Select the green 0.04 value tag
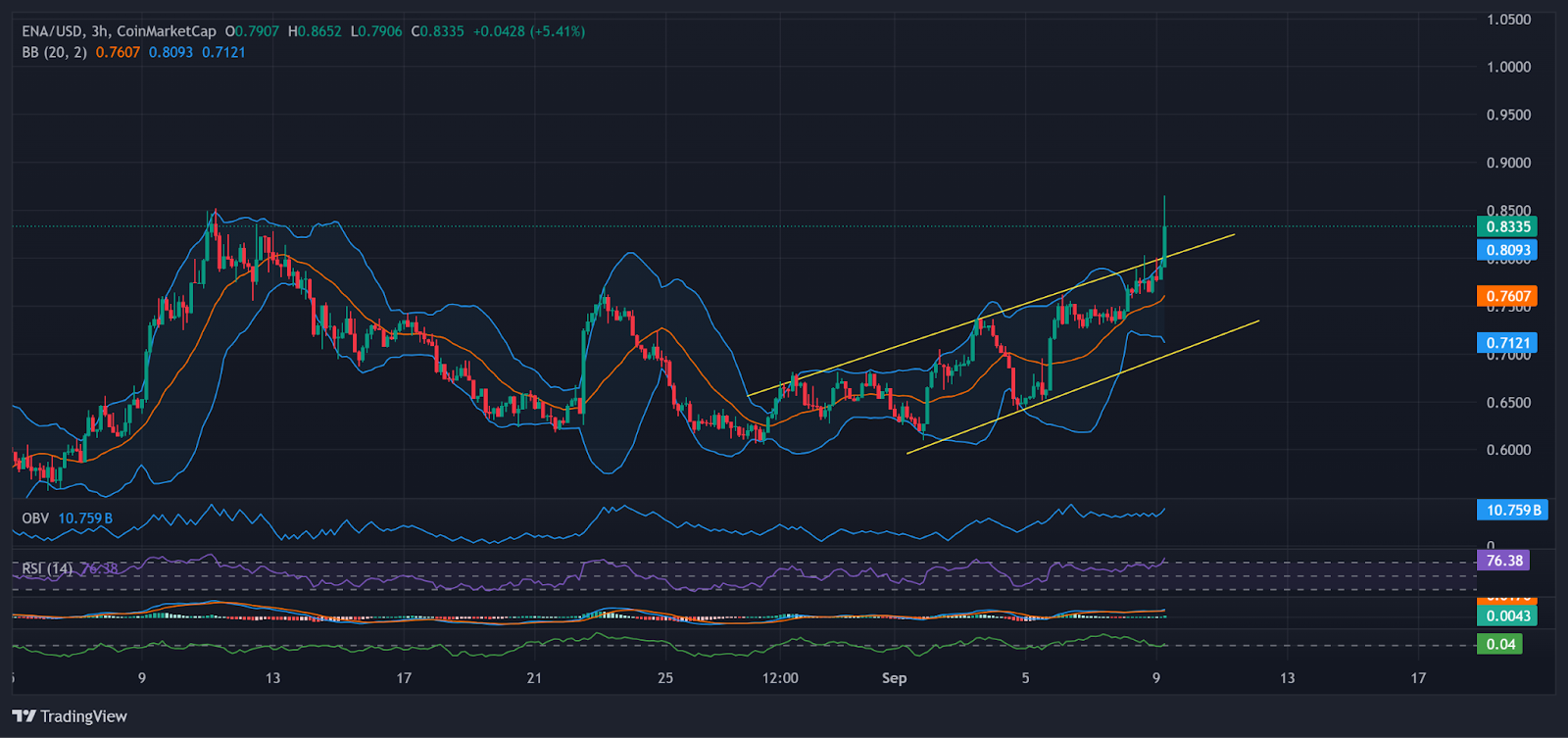 pyautogui.click(x=1500, y=644)
